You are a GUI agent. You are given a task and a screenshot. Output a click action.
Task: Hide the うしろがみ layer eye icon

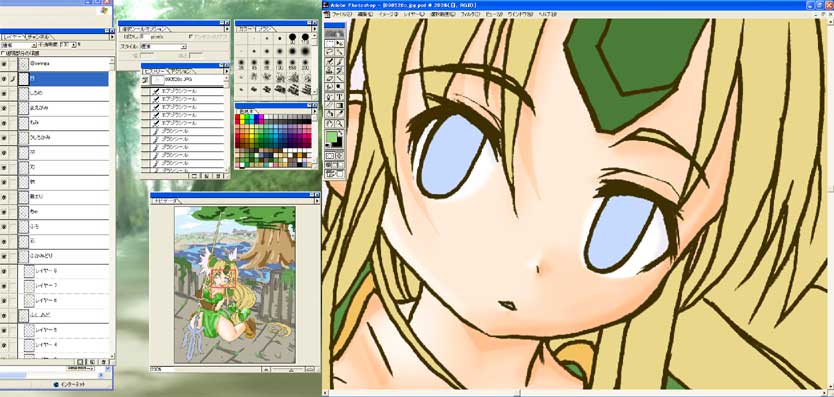pyautogui.click(x=4, y=137)
